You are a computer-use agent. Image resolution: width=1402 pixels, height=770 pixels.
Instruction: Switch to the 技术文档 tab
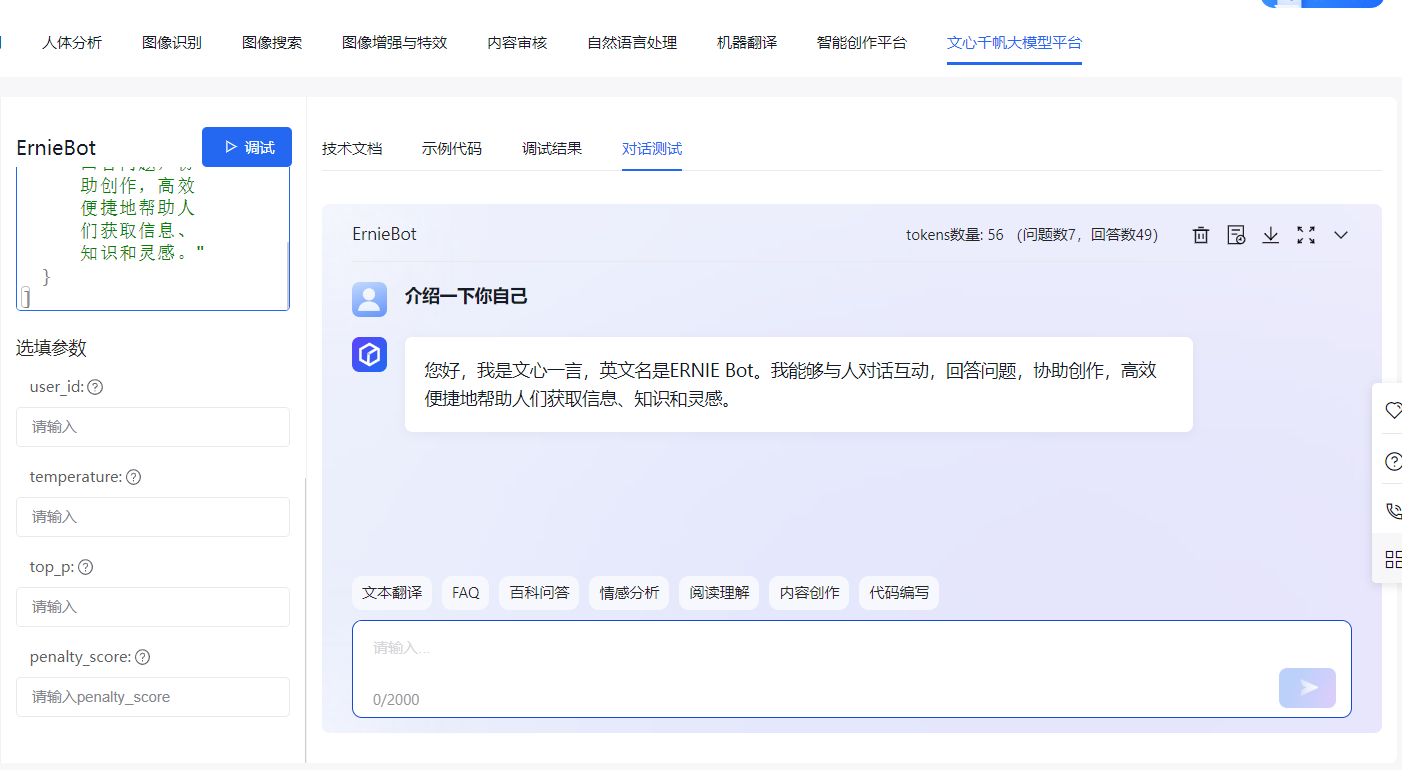point(352,149)
